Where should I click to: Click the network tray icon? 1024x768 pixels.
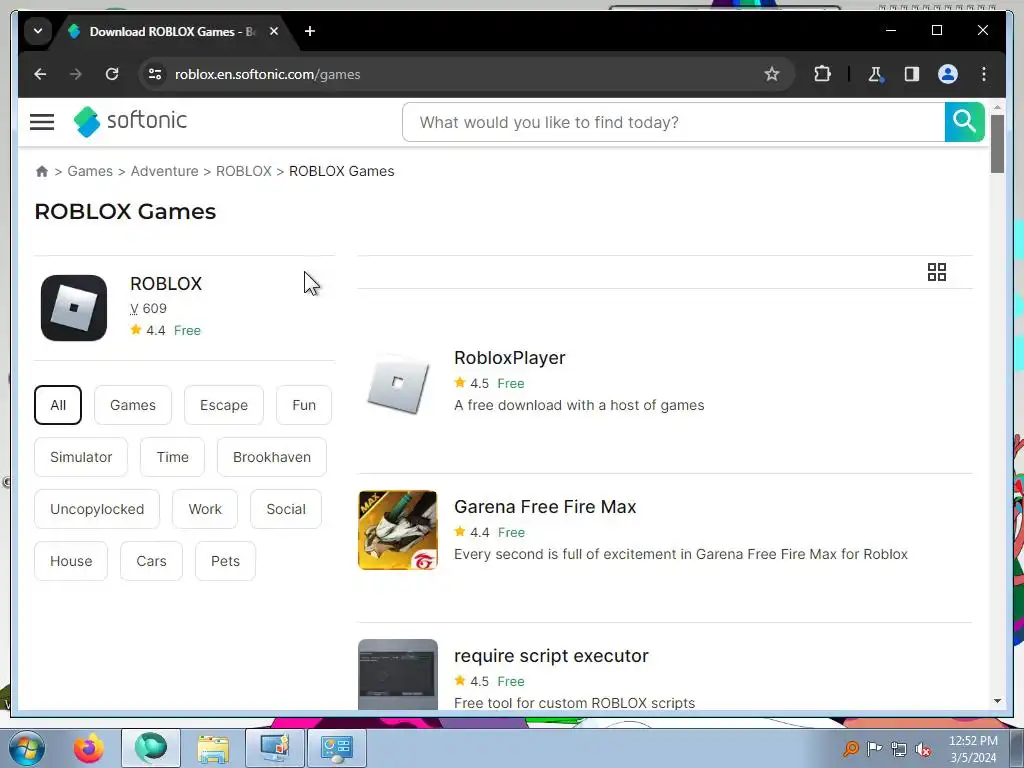click(x=899, y=750)
